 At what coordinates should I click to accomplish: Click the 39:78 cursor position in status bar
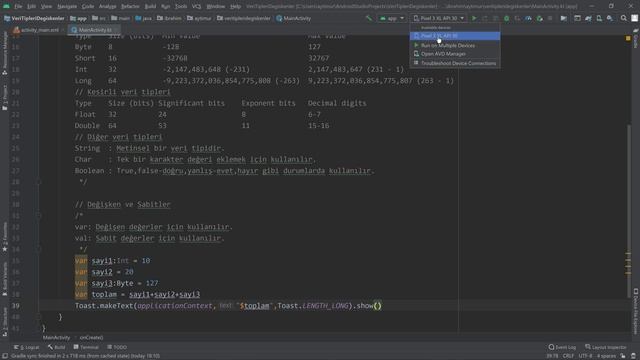pyautogui.click(x=552, y=356)
